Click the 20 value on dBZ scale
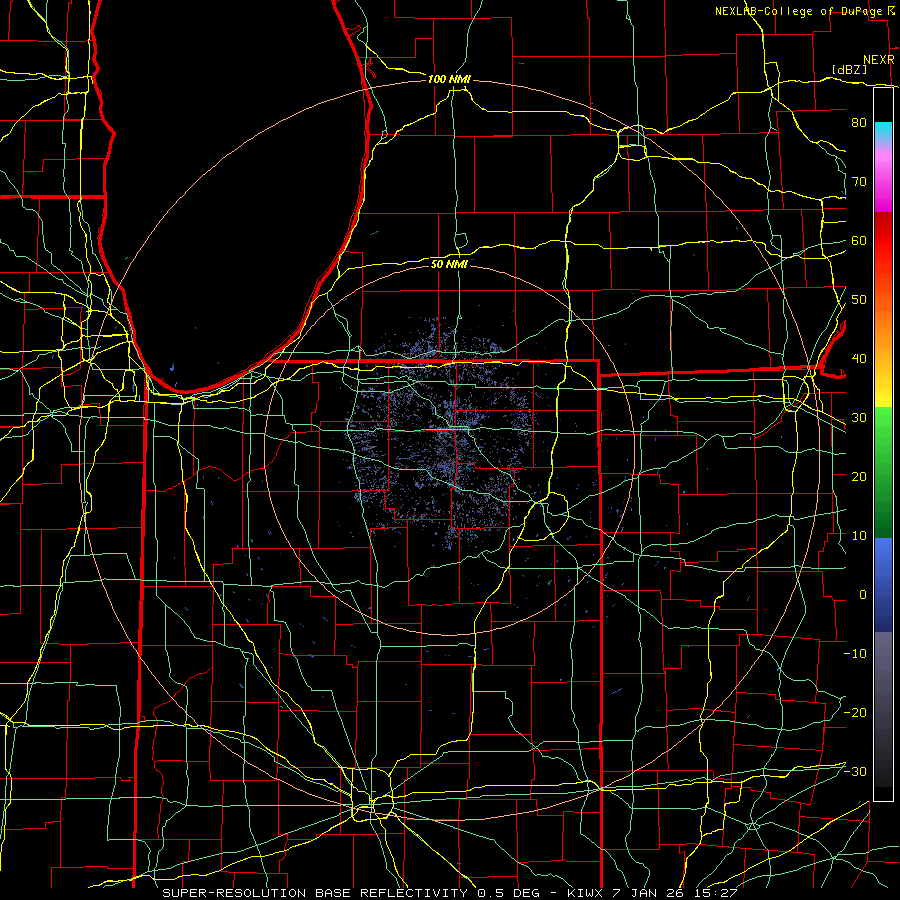900x900 pixels. click(859, 476)
